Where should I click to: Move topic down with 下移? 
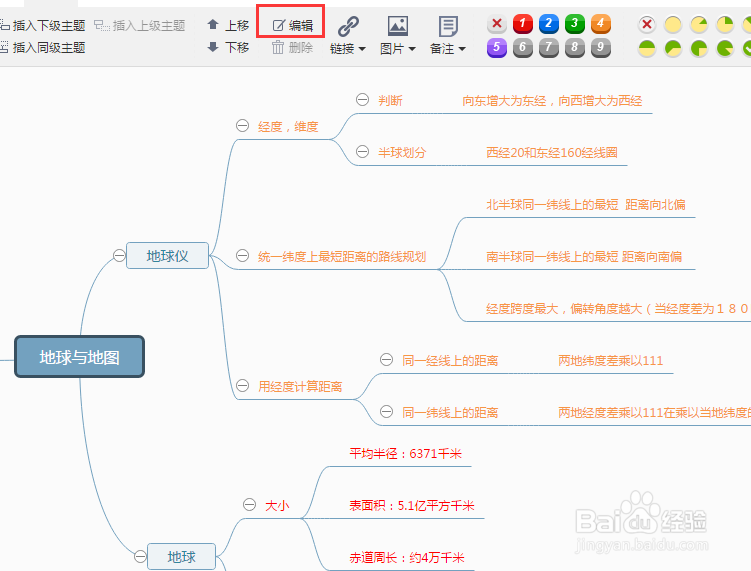pyautogui.click(x=228, y=47)
